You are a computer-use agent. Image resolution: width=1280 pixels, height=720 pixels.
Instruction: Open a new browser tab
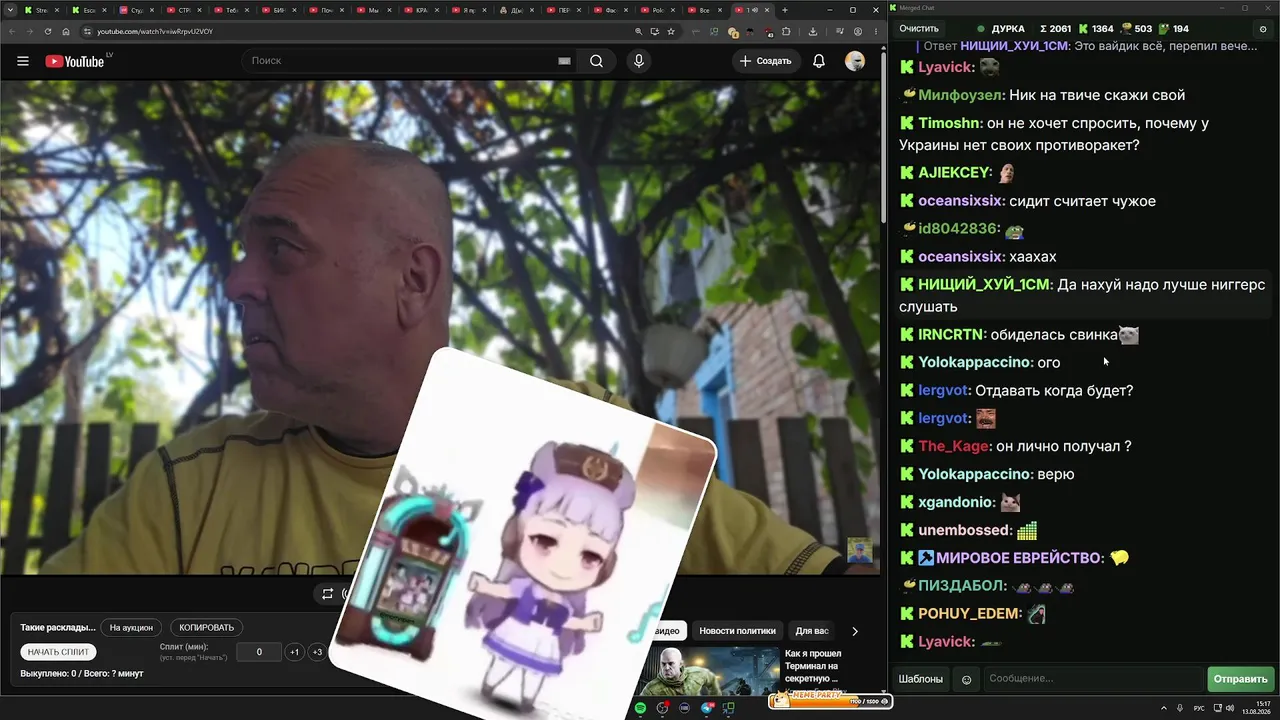point(784,10)
